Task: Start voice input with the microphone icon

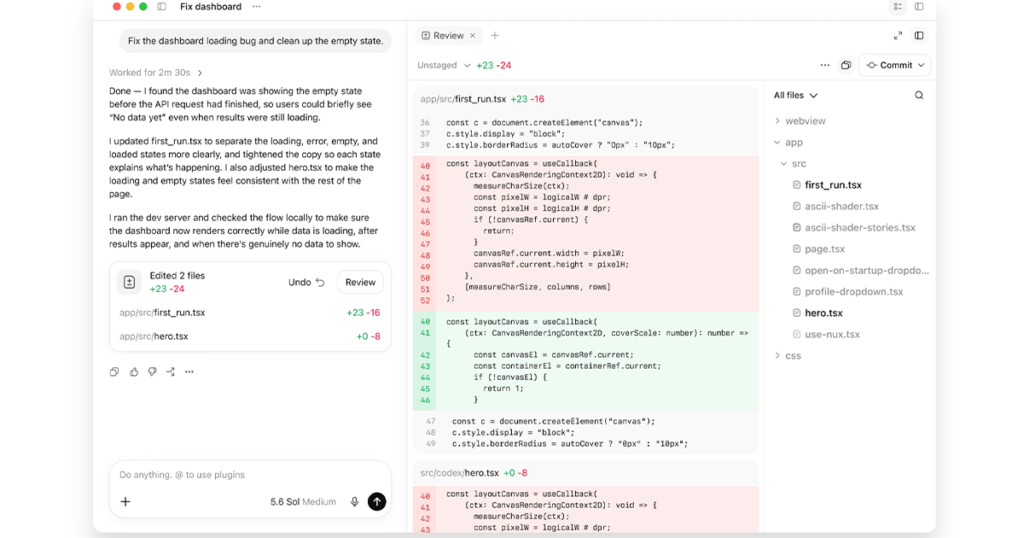Action: tap(354, 501)
